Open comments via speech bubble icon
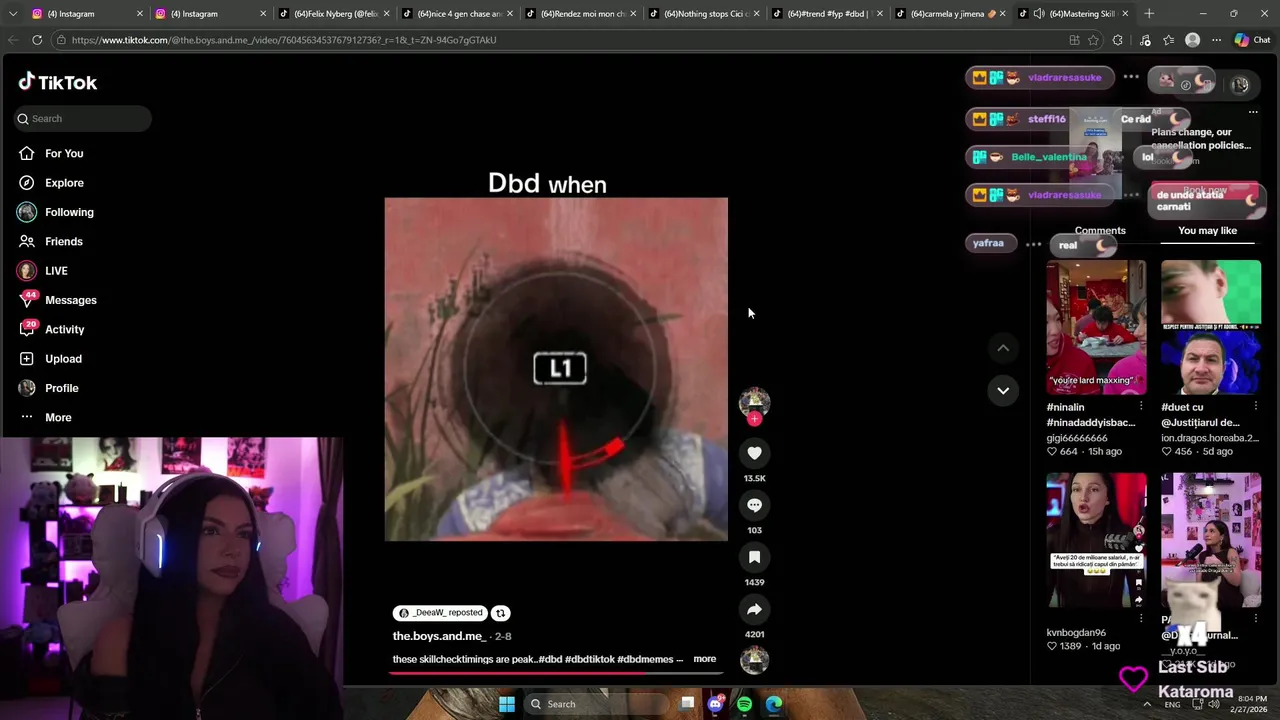 (754, 505)
